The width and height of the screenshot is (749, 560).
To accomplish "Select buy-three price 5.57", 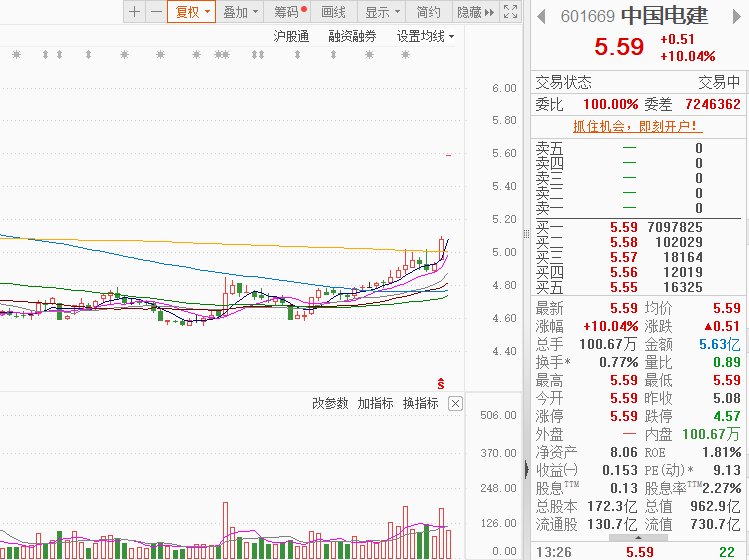I will (623, 257).
